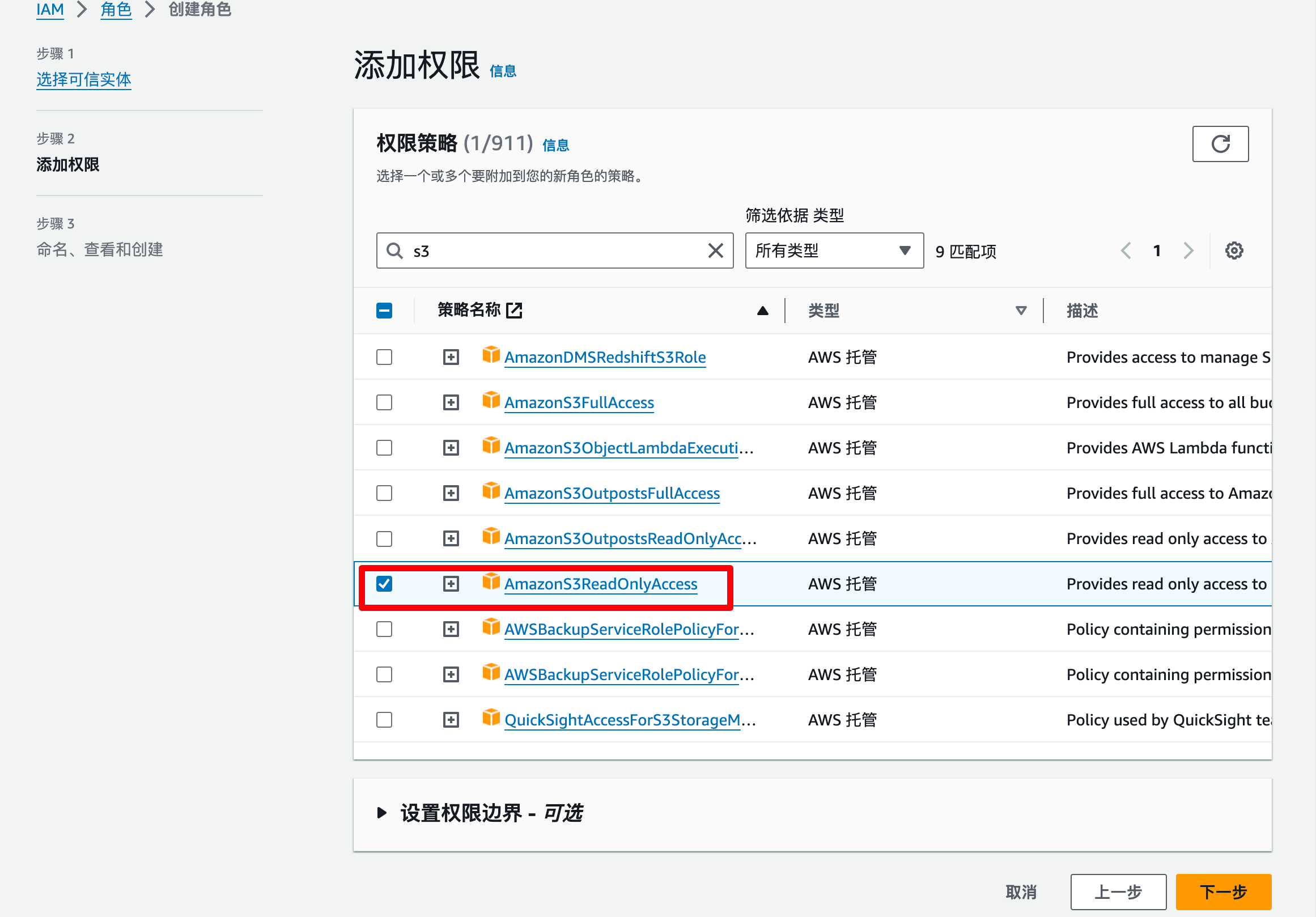Click AmazonDMSRedshiftS3Role policy cube icon
This screenshot has height=917, width=1316.
(491, 355)
